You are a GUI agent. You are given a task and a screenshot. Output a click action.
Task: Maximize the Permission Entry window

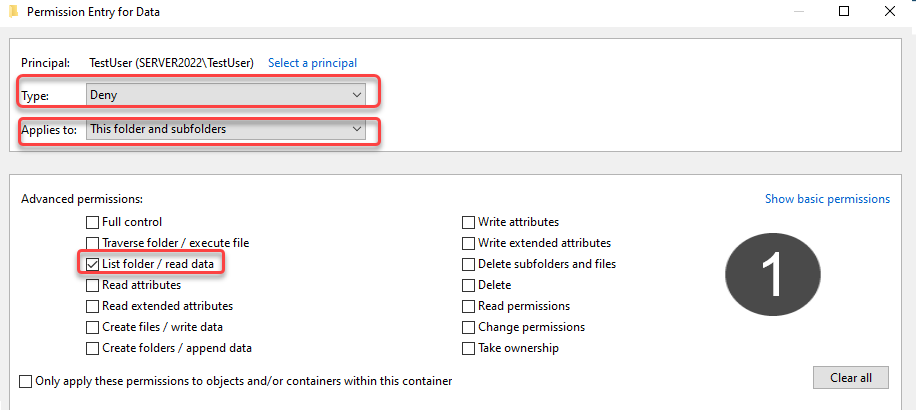pyautogui.click(x=844, y=11)
